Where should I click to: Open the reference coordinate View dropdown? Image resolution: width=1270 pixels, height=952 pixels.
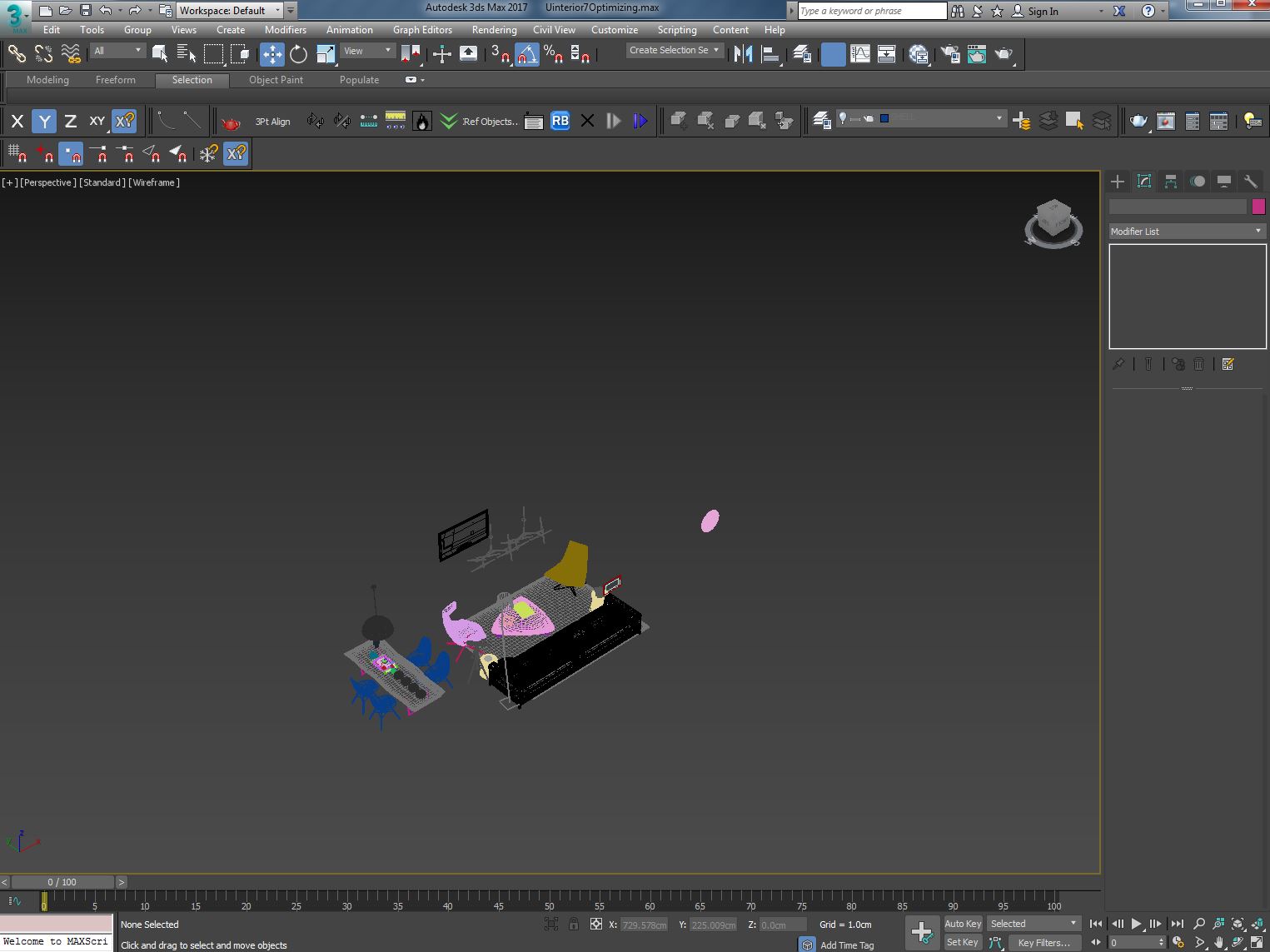[x=367, y=51]
